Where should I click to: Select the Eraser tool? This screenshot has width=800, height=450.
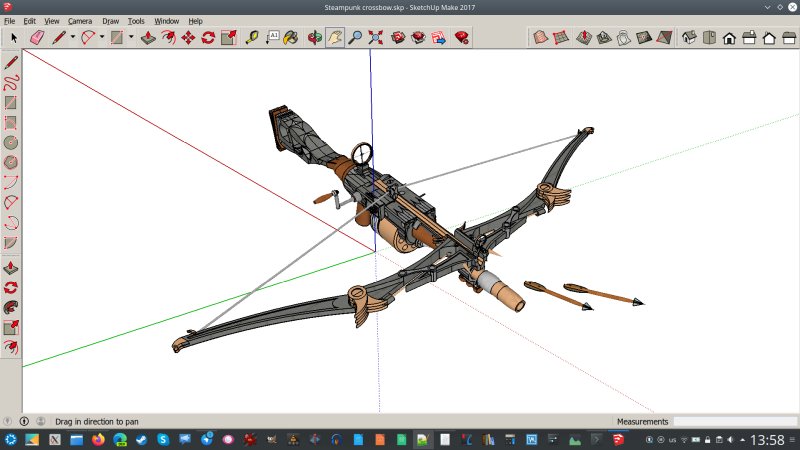tap(37, 38)
